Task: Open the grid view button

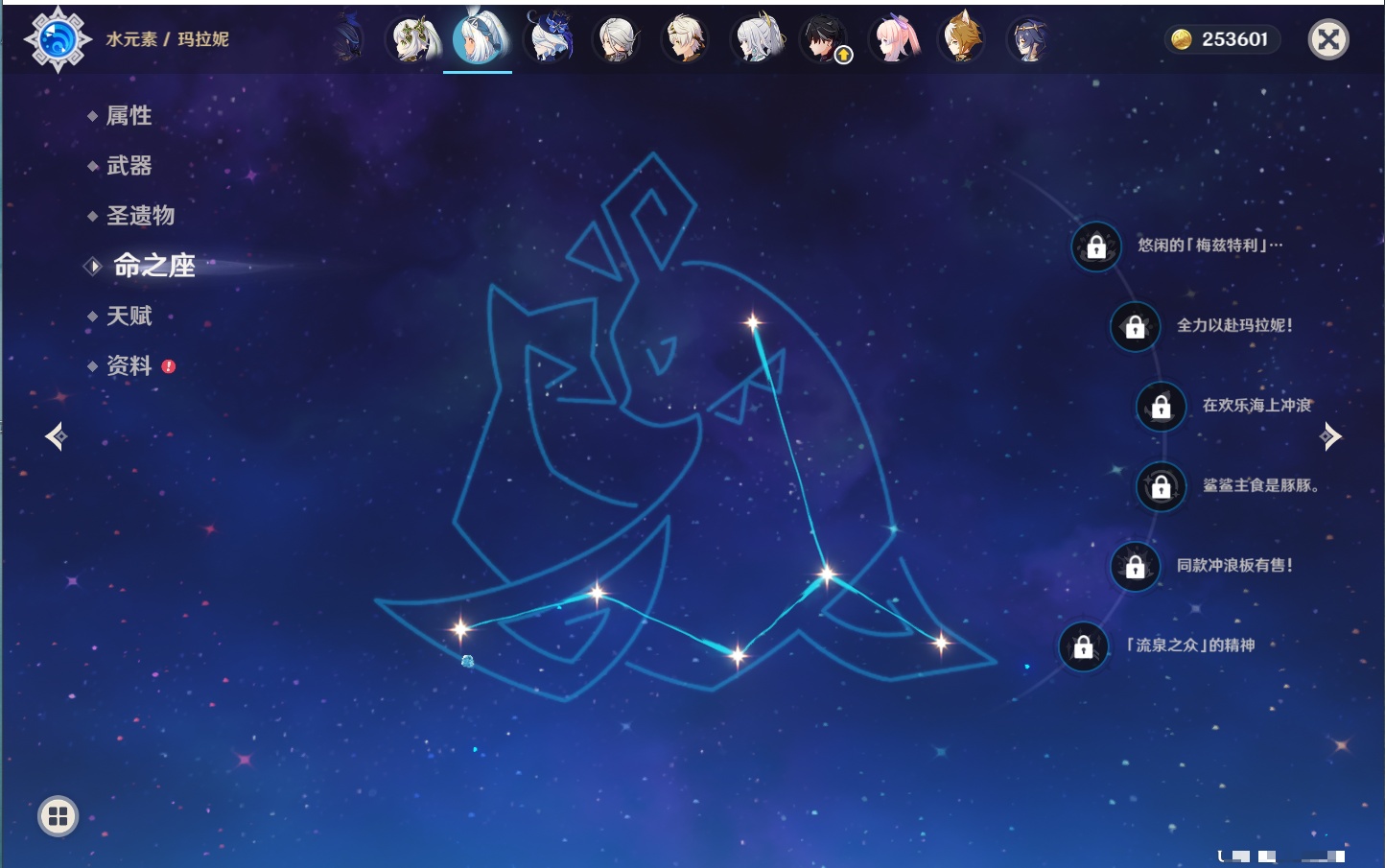Action: [58, 816]
